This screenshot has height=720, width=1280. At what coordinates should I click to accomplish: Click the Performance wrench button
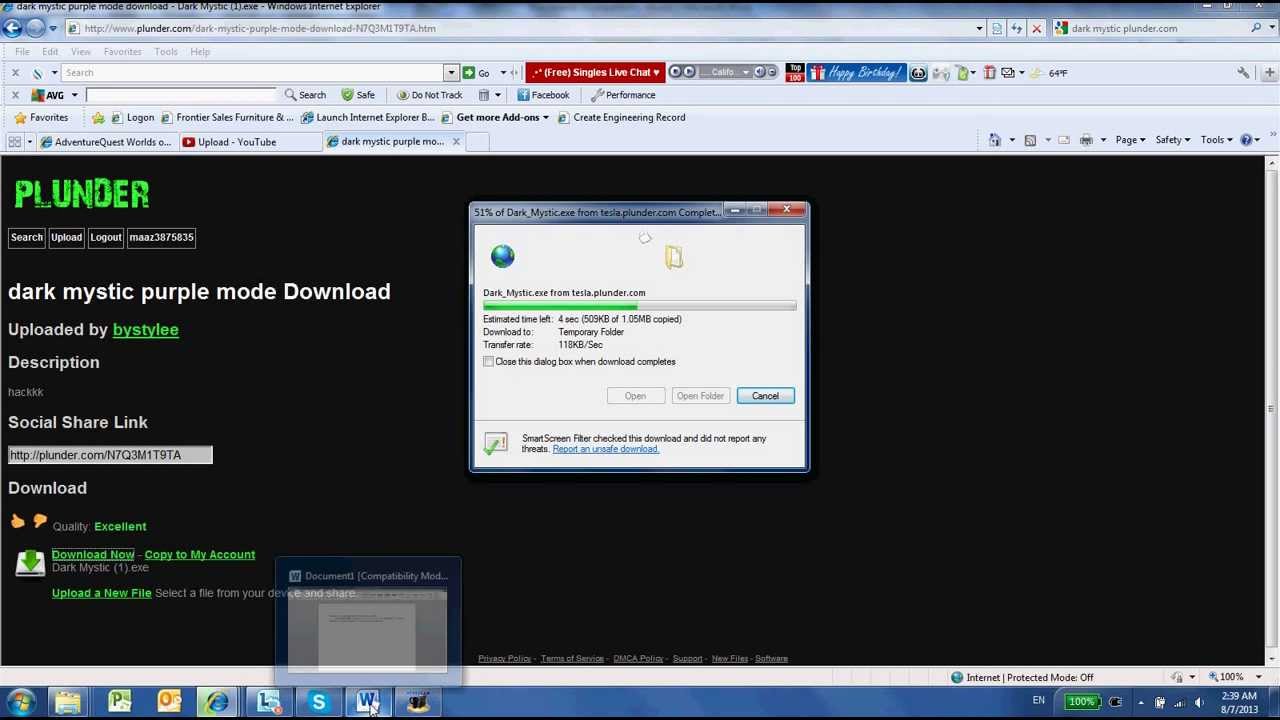[623, 95]
